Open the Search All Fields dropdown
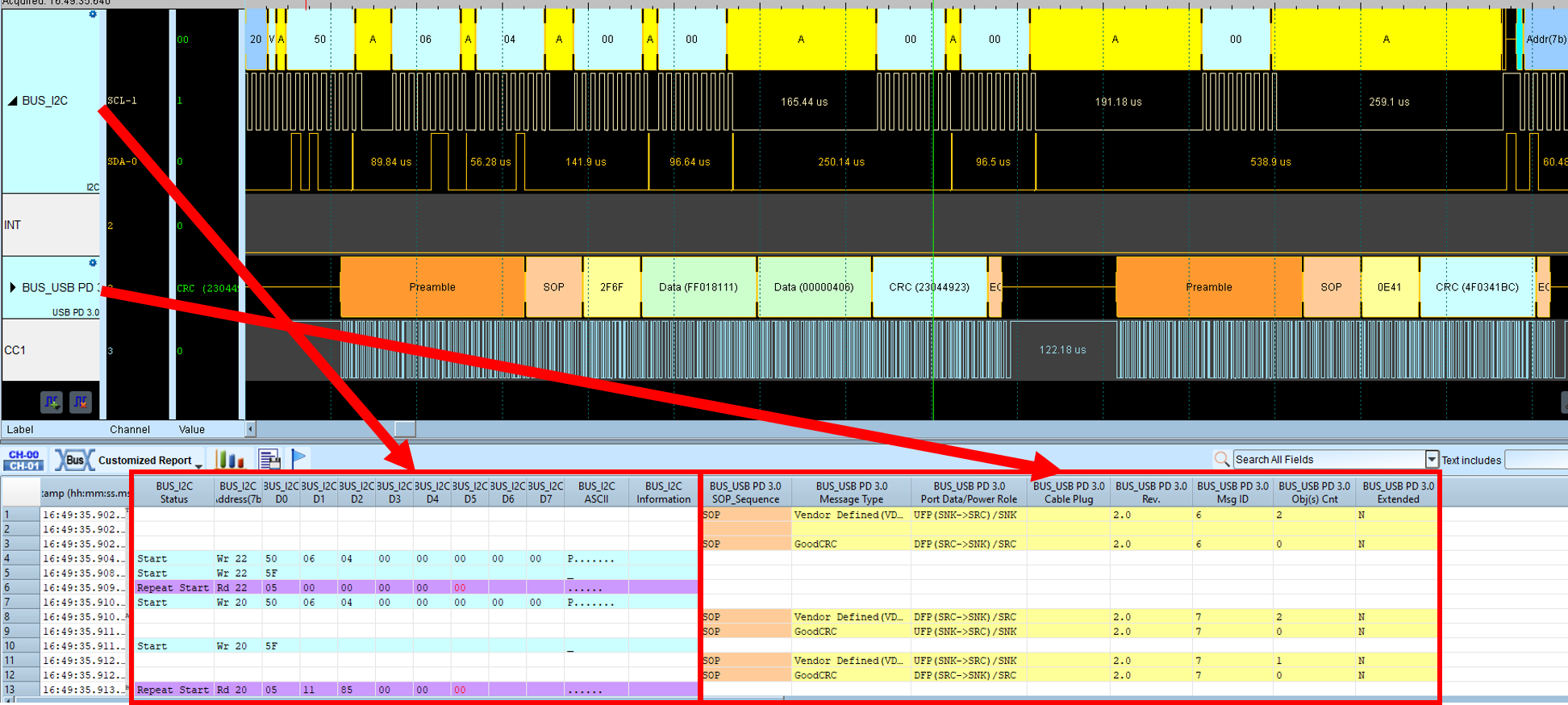Image resolution: width=1568 pixels, height=705 pixels. (x=1432, y=460)
